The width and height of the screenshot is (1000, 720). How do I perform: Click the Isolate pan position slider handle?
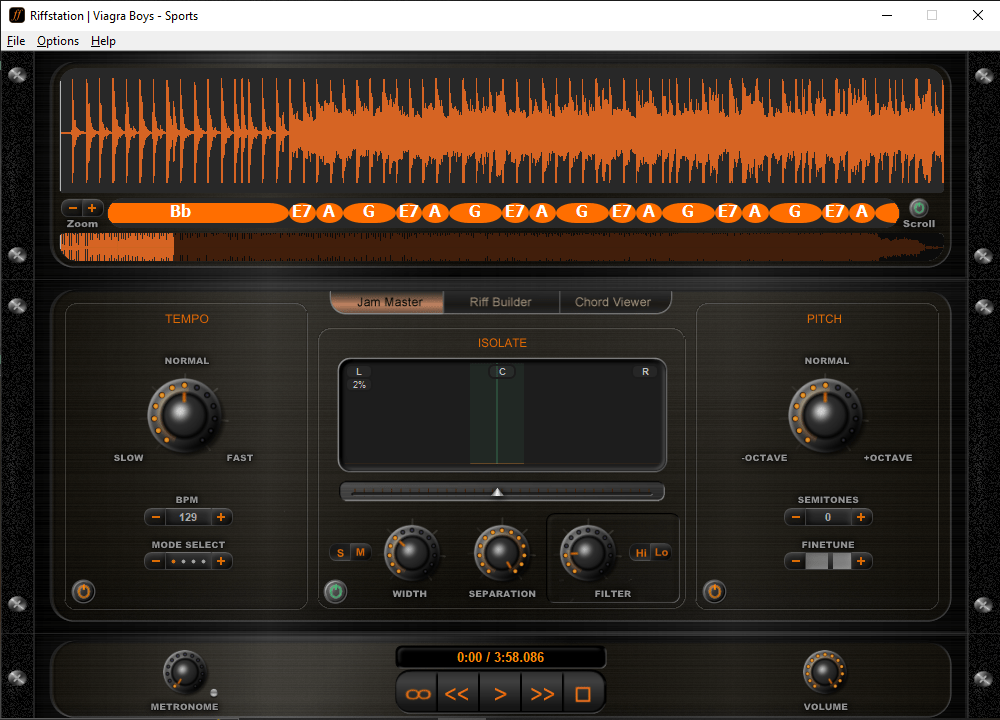point(497,492)
